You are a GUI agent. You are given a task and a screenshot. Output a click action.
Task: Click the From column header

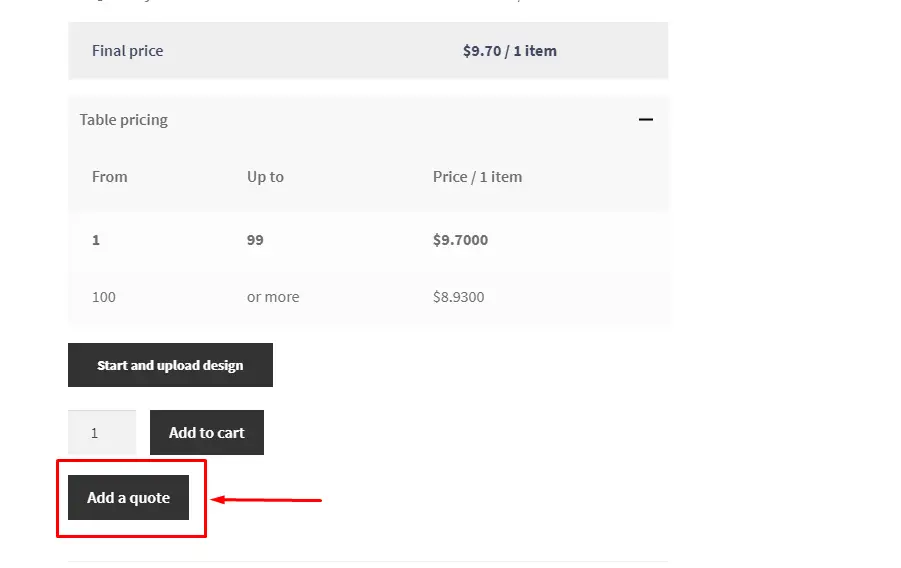[x=110, y=176]
